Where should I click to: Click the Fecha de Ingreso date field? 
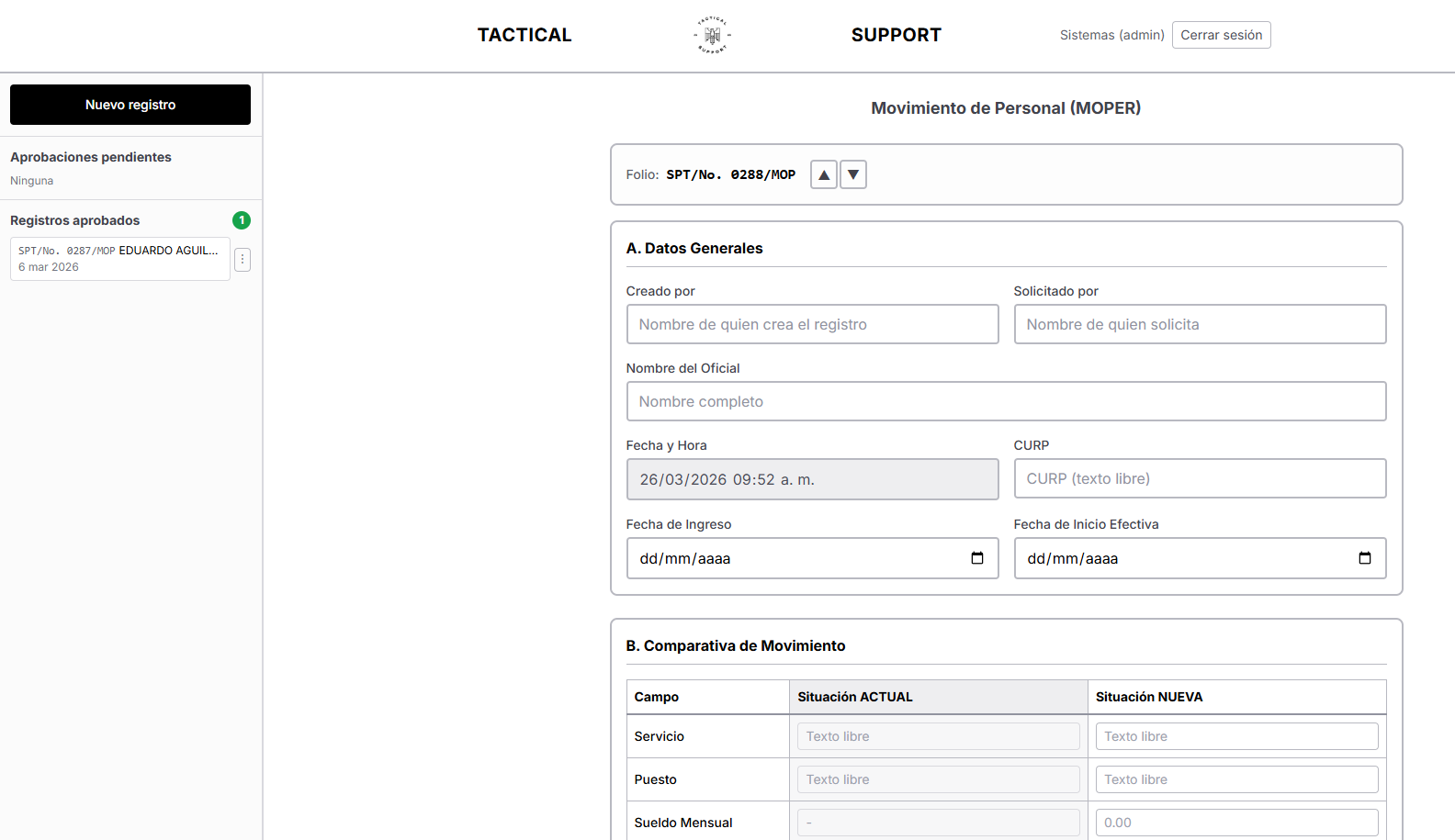(812, 558)
